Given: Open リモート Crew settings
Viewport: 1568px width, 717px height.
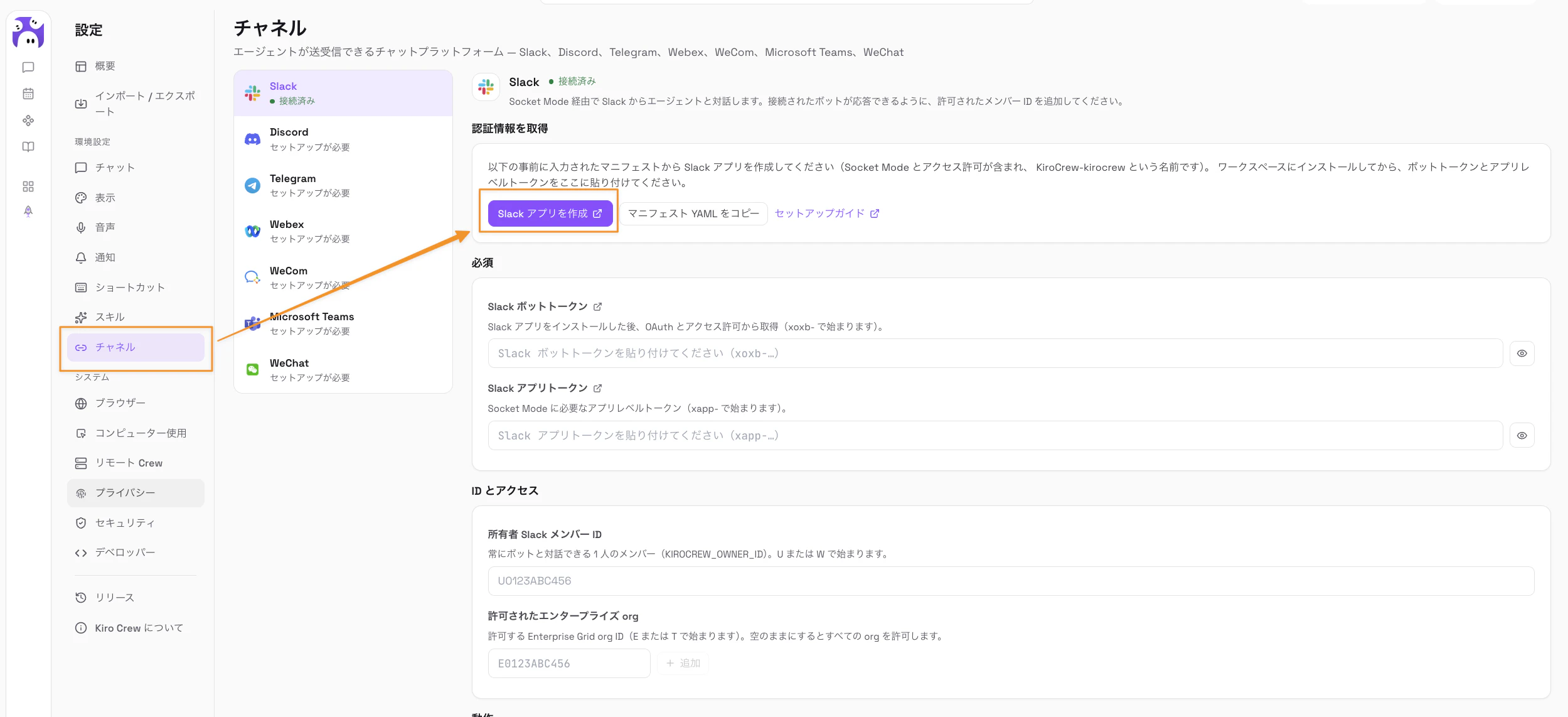Looking at the screenshot, I should 136,463.
